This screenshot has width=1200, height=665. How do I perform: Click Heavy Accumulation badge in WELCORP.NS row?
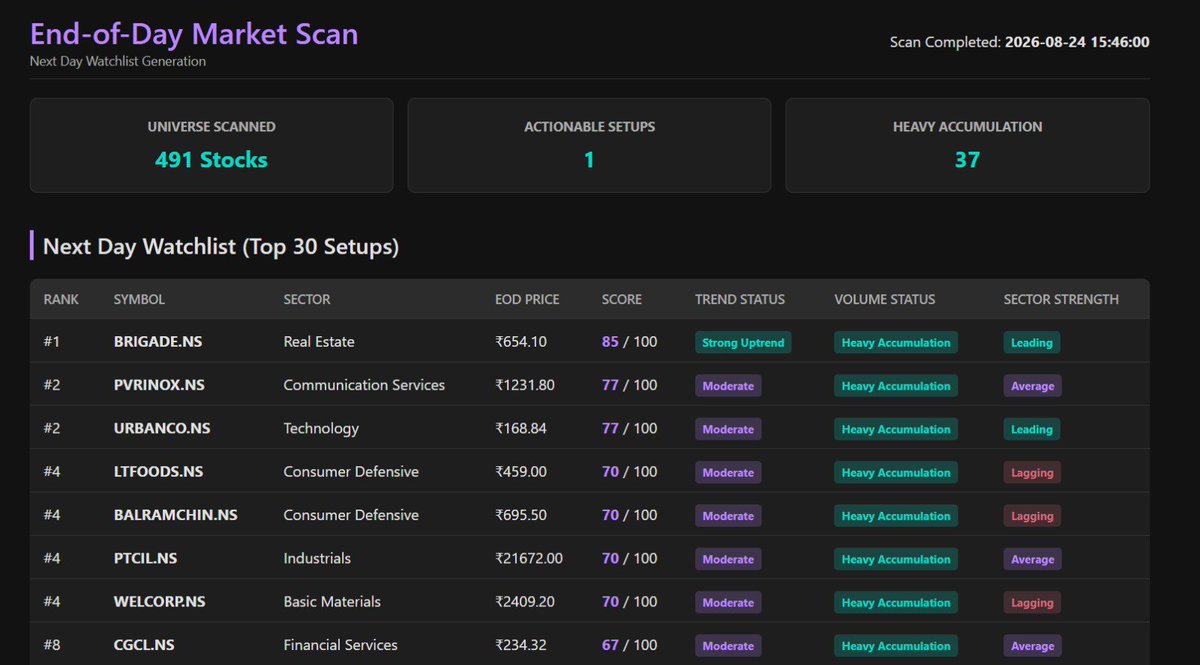[x=896, y=603]
